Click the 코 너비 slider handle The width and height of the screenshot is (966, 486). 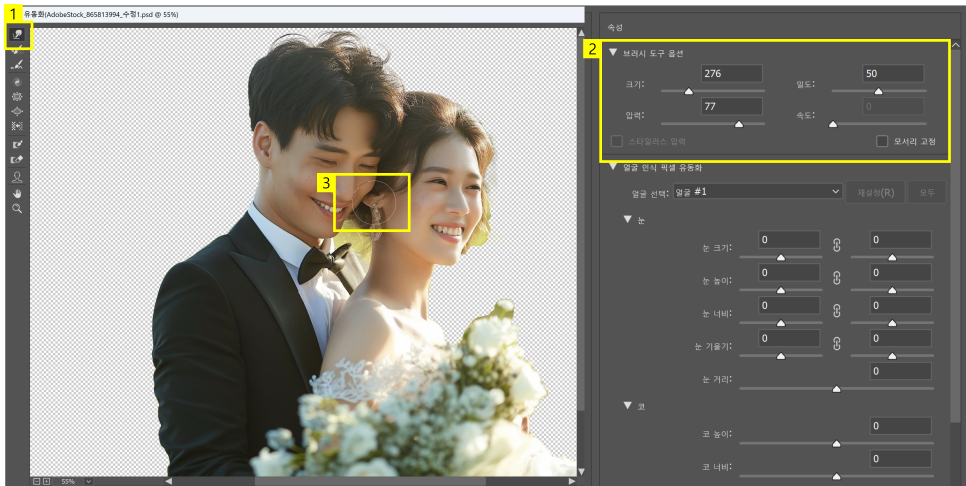tap(837, 476)
